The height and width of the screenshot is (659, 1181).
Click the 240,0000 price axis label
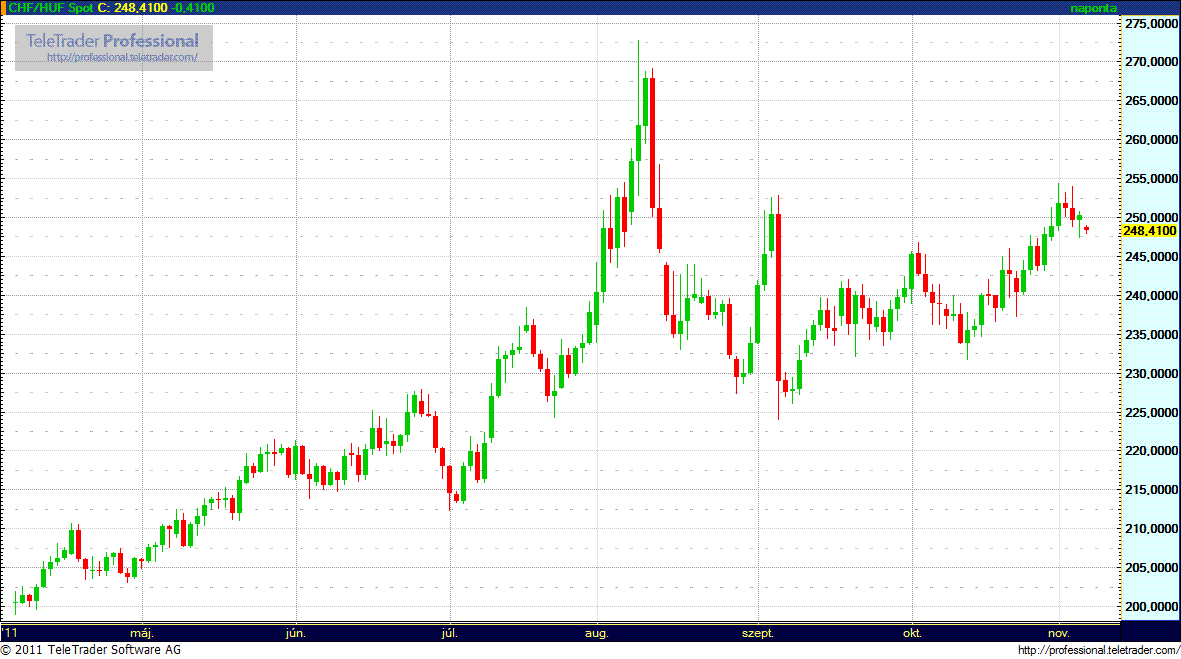point(1151,295)
